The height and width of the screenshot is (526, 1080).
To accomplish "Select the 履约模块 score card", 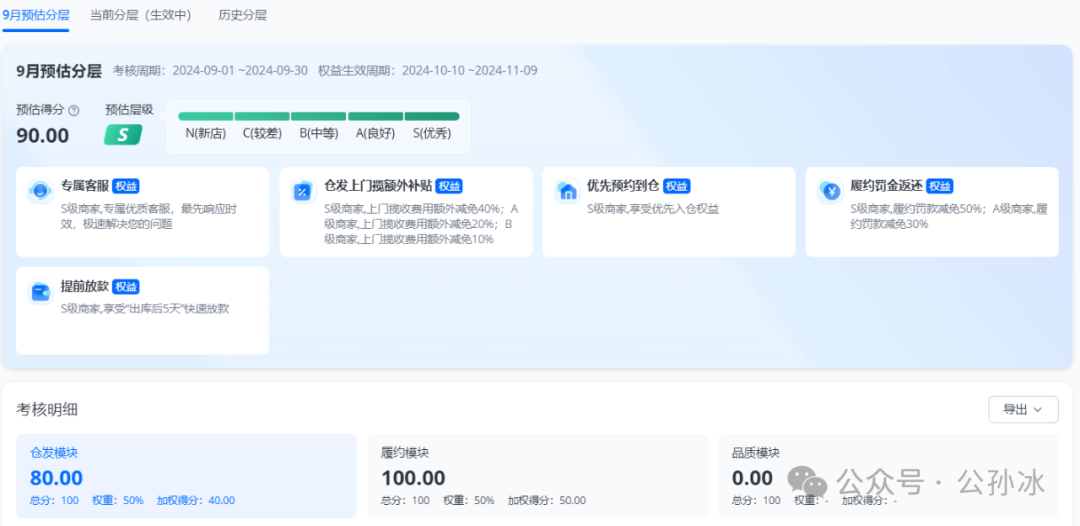I will point(537,476).
